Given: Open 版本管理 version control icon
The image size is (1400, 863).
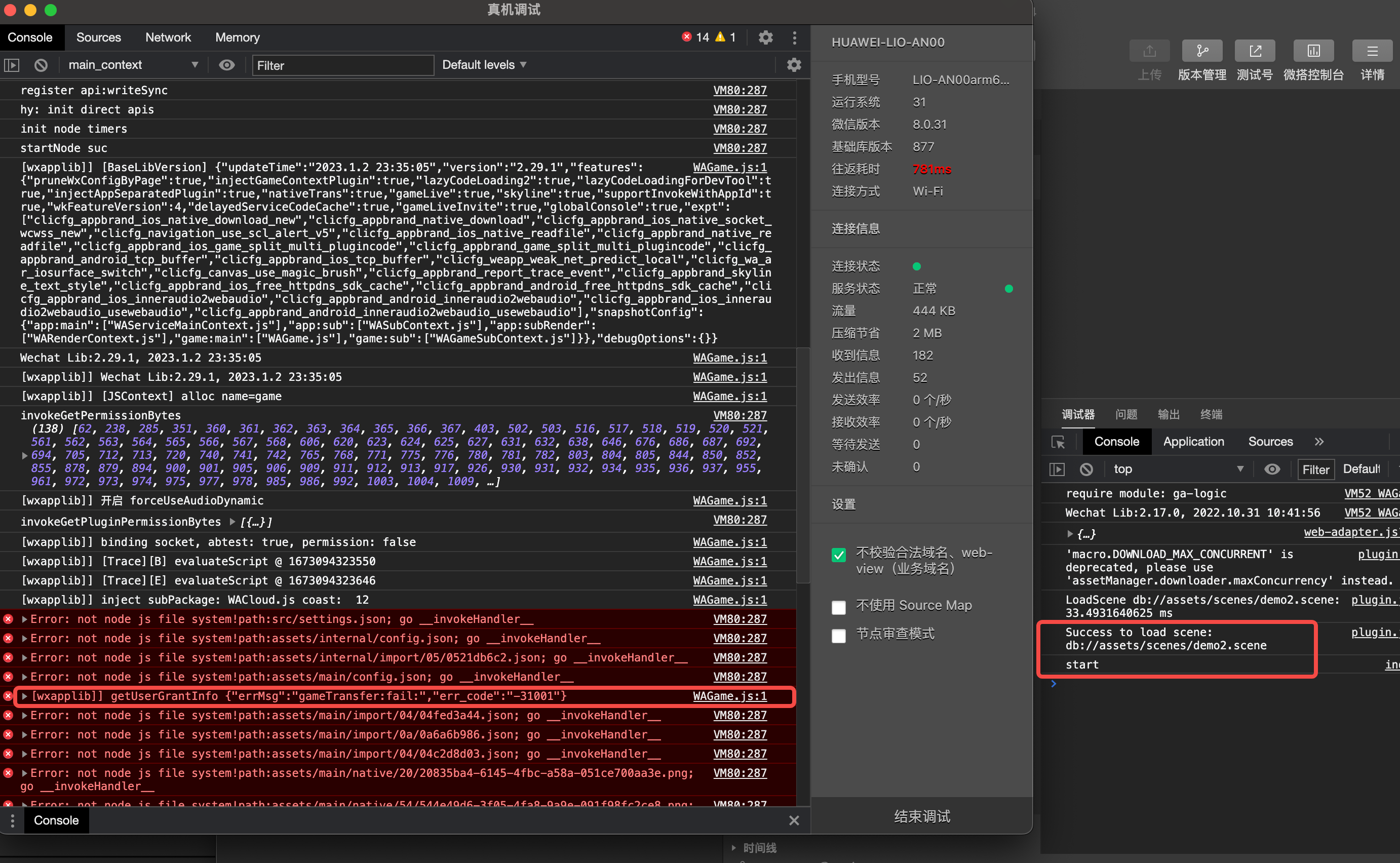Looking at the screenshot, I should (x=1201, y=51).
